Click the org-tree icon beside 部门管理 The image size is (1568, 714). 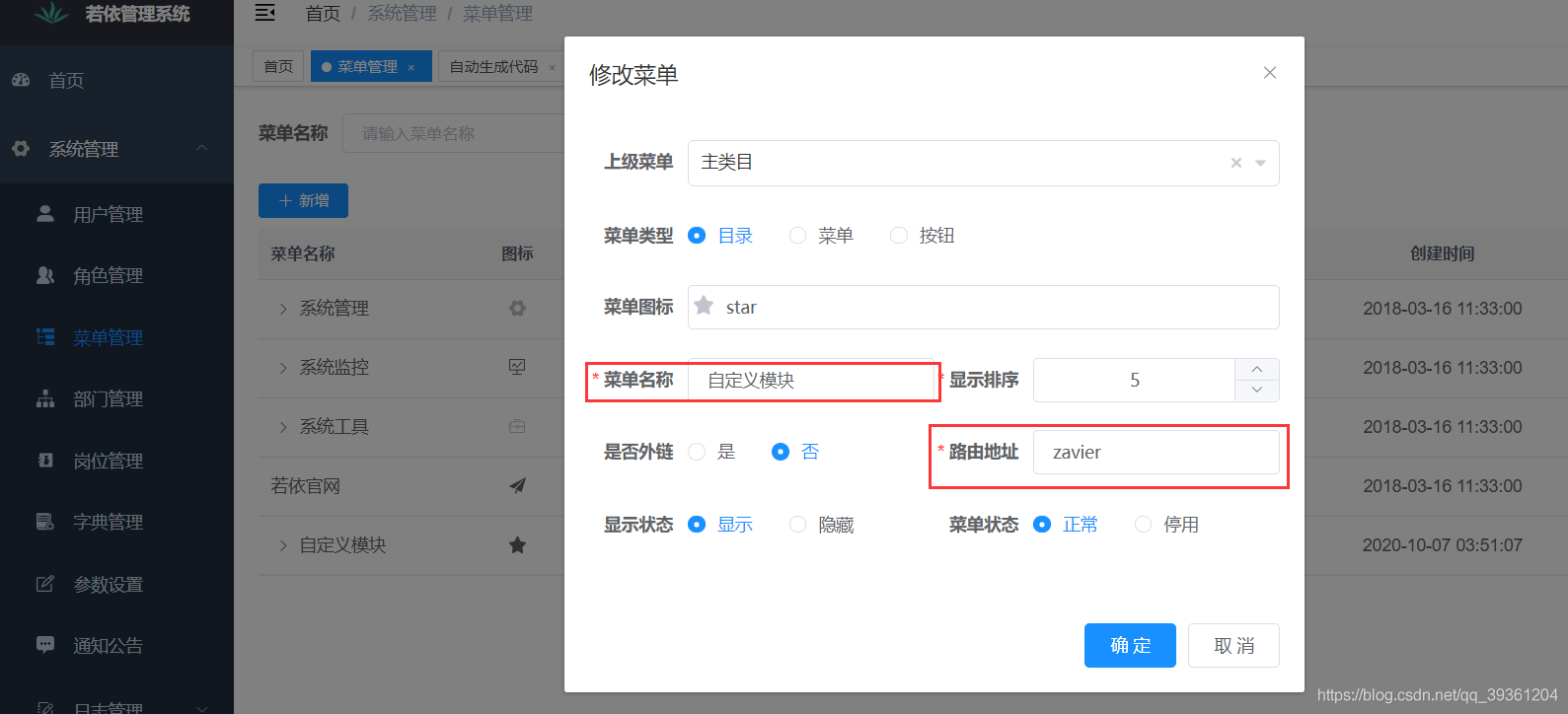[x=45, y=398]
